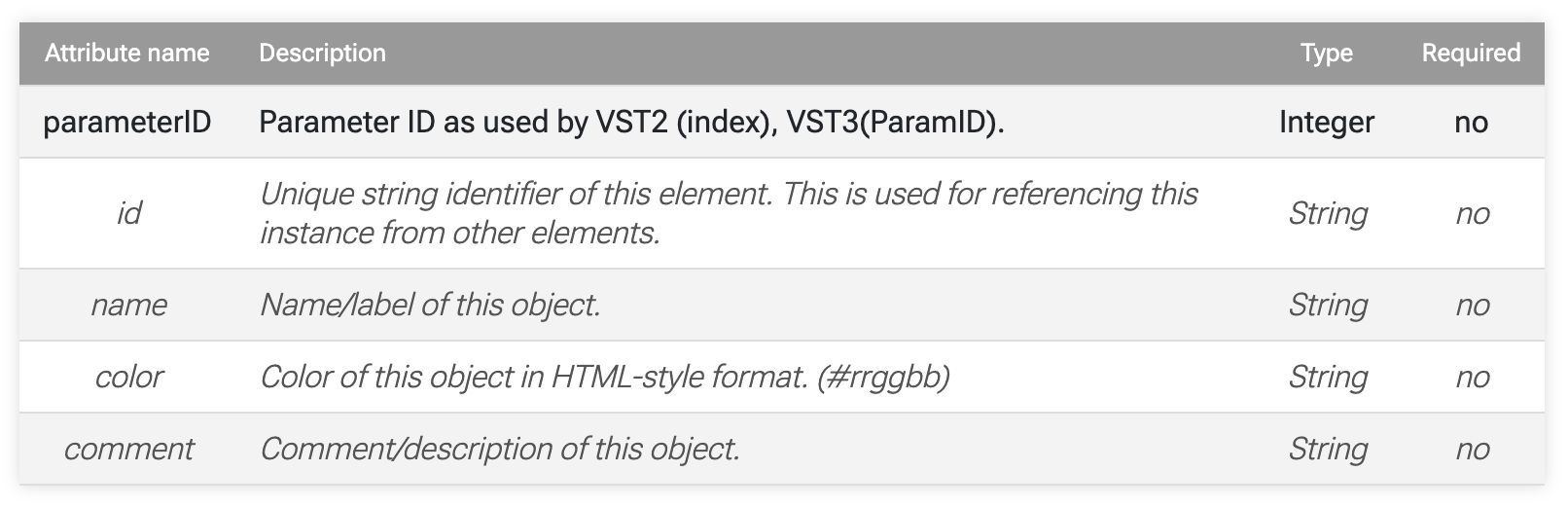
Task: Click the Description column header
Action: [x=322, y=53]
